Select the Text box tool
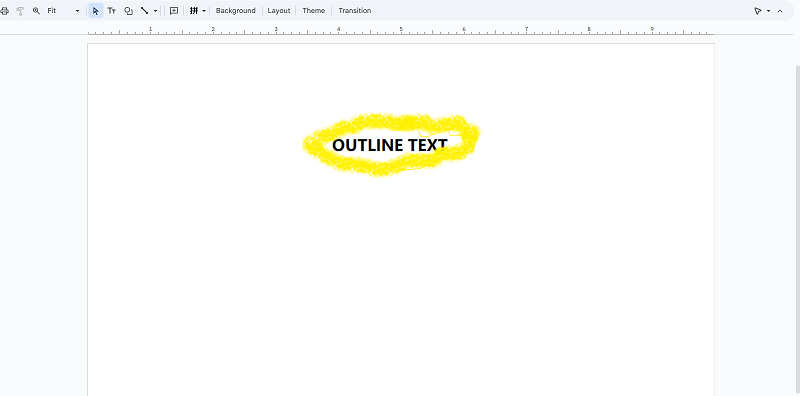Screen dimensions: 800x396 tap(112, 11)
